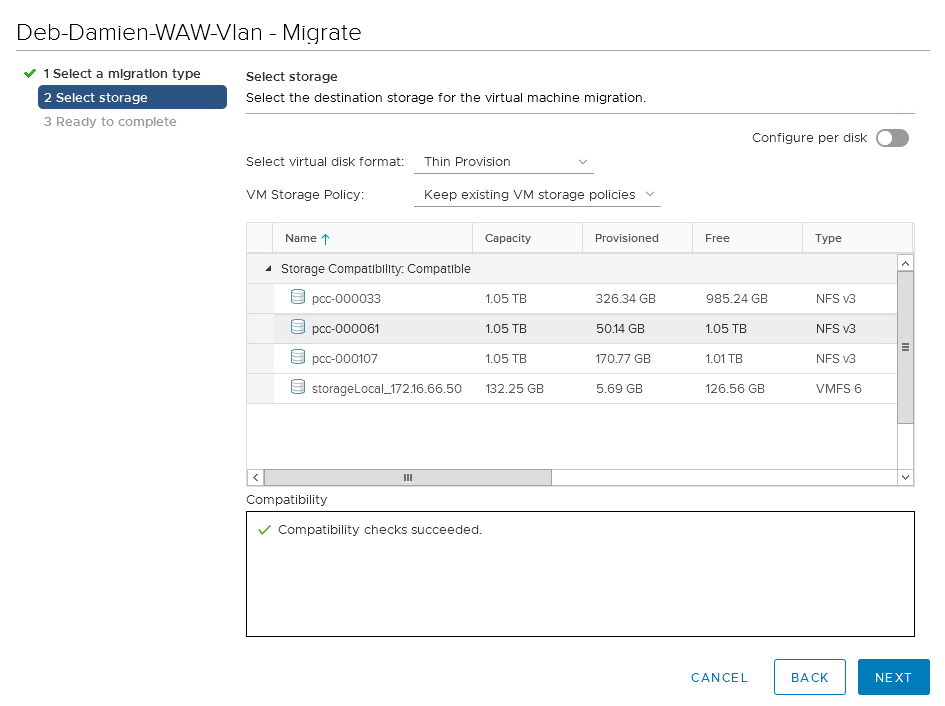Click the pcc-000033 datastore icon
Image resolution: width=945 pixels, height=706 pixels.
pos(298,296)
